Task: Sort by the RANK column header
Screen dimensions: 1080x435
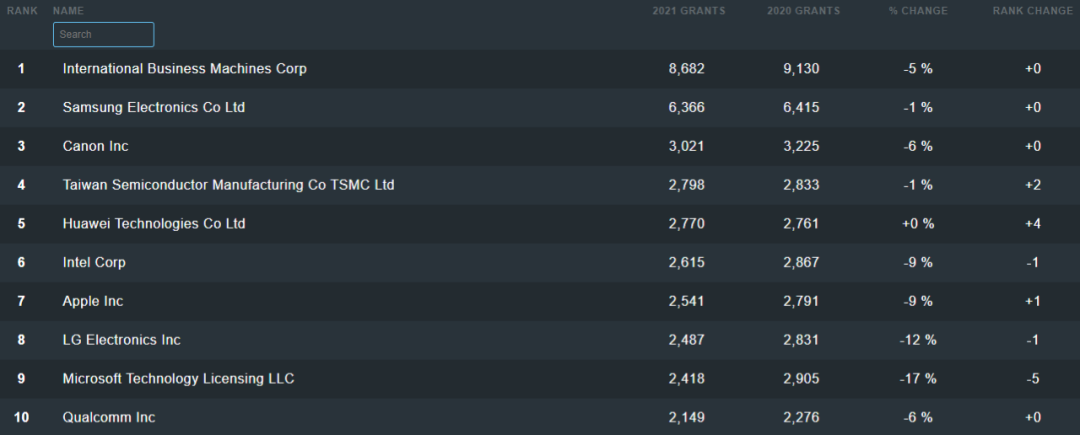Action: [22, 11]
